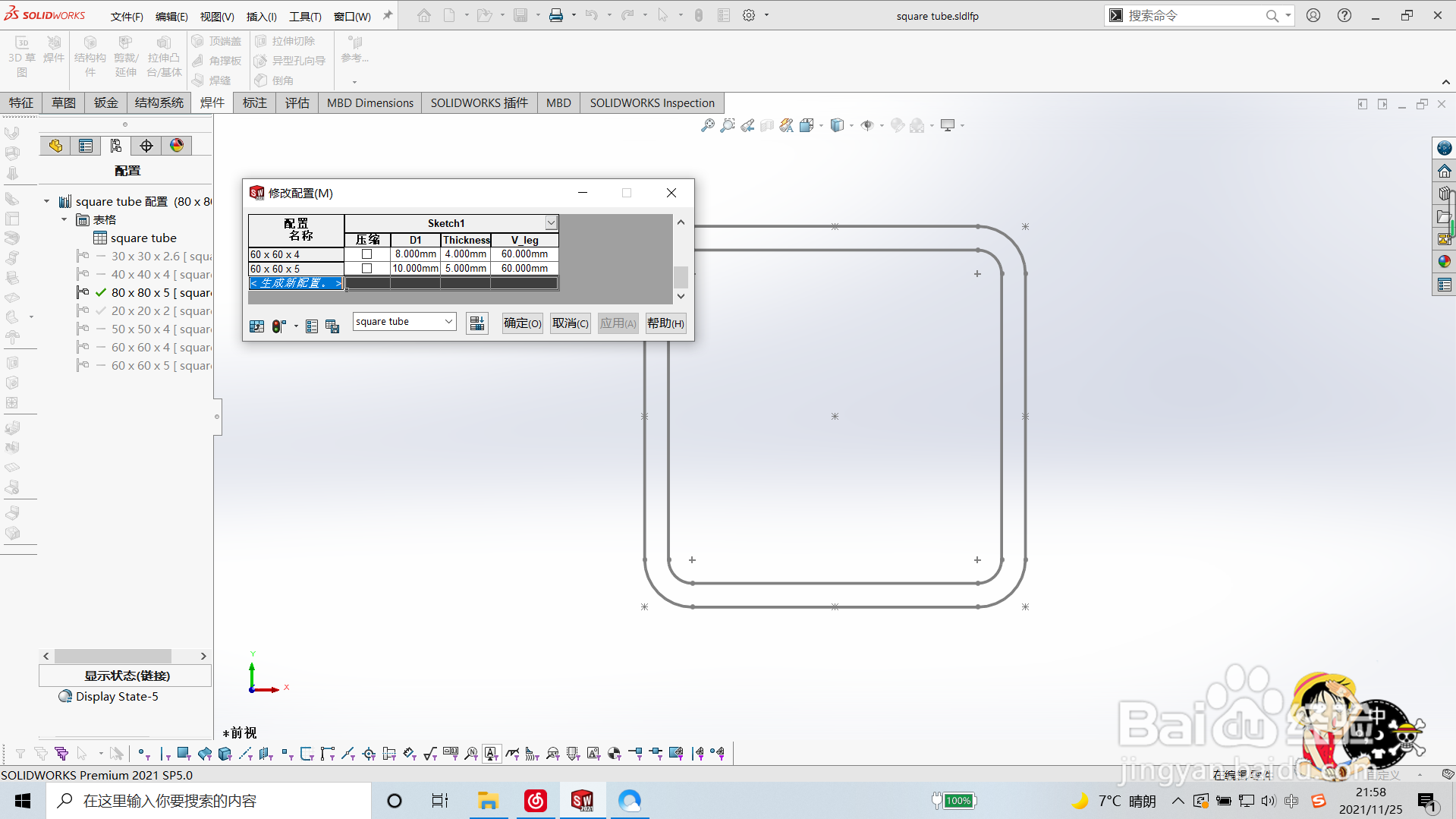This screenshot has width=1456, height=819.
Task: Select the 80 x 80 x 5 configuration
Action: [x=144, y=292]
